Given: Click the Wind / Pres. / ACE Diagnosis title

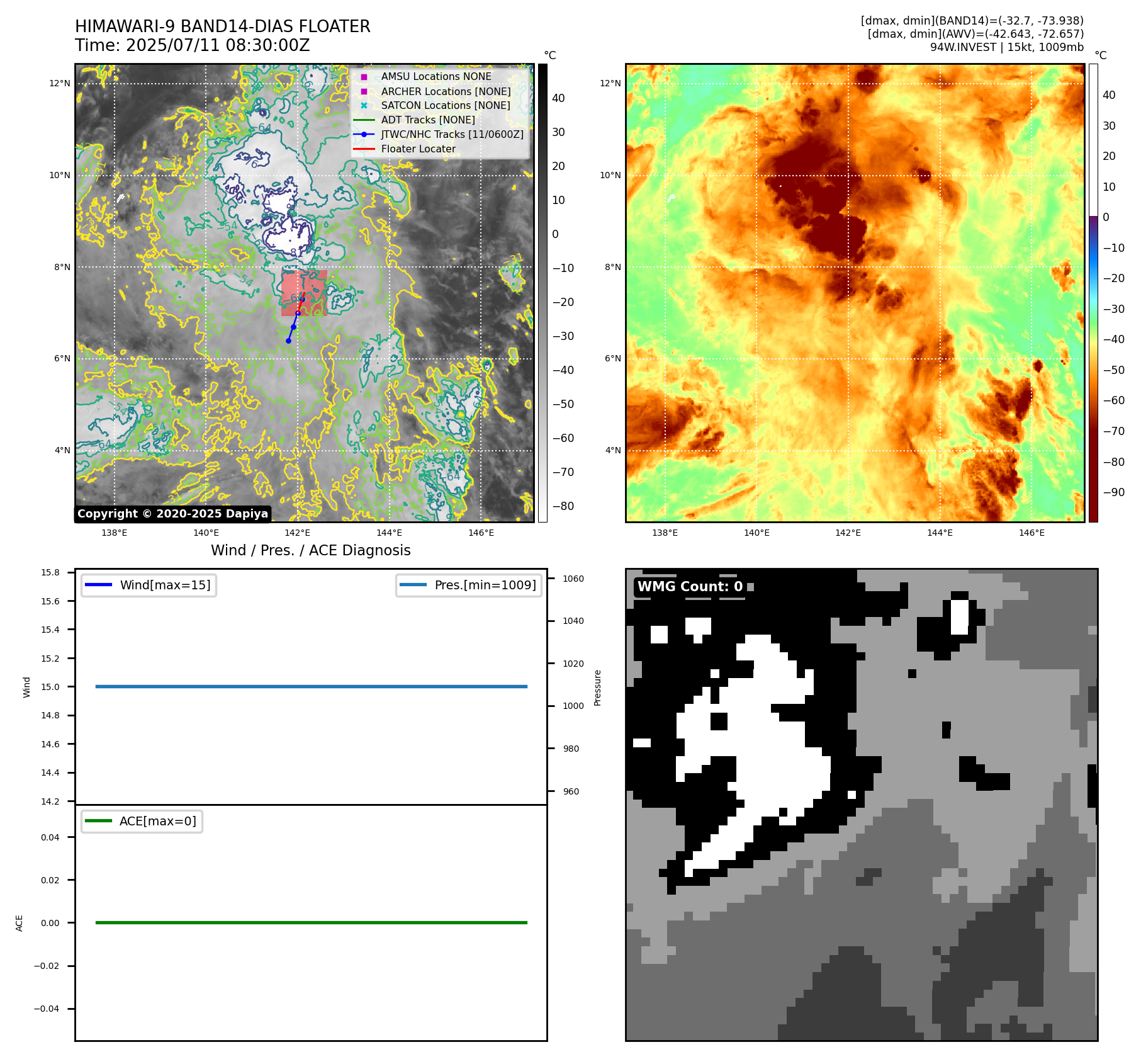Looking at the screenshot, I should point(311,550).
